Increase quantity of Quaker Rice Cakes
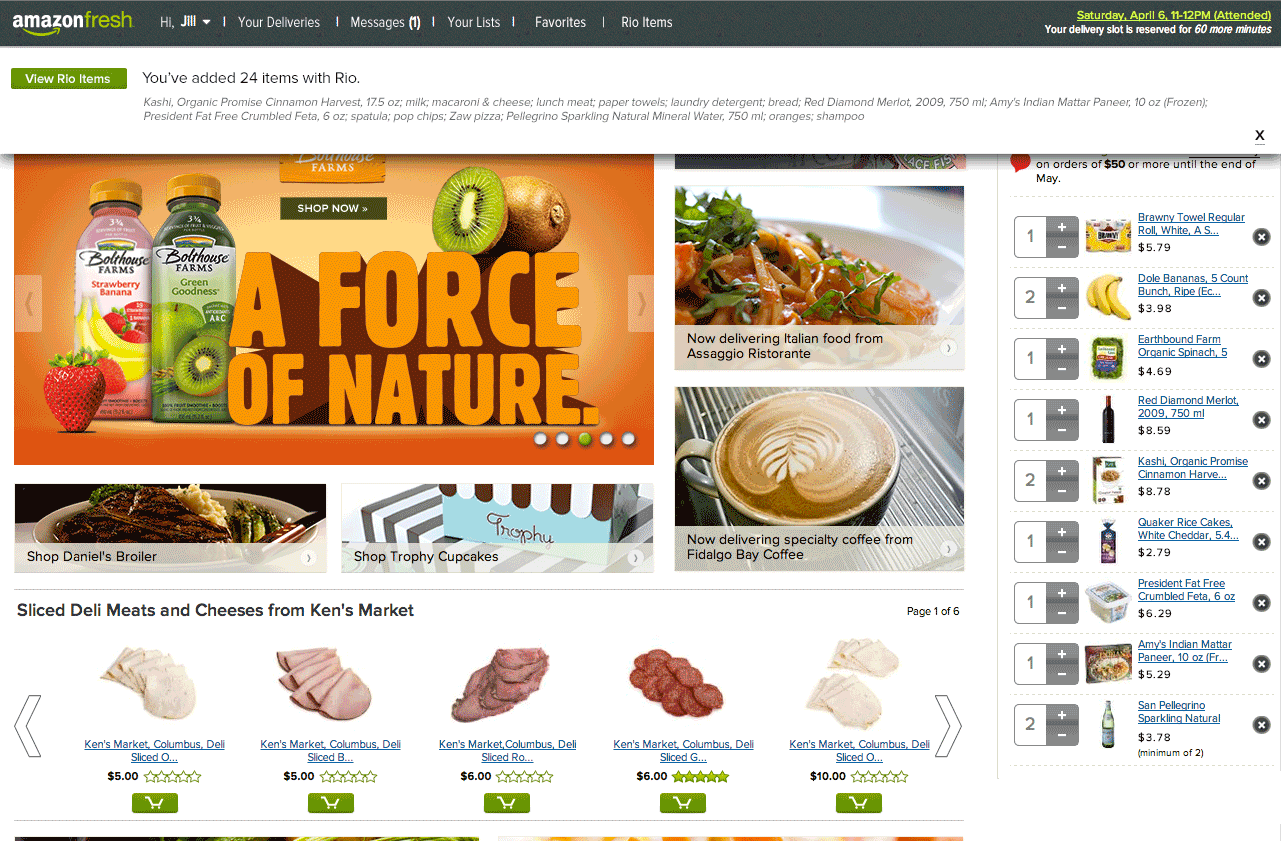 point(1061,532)
